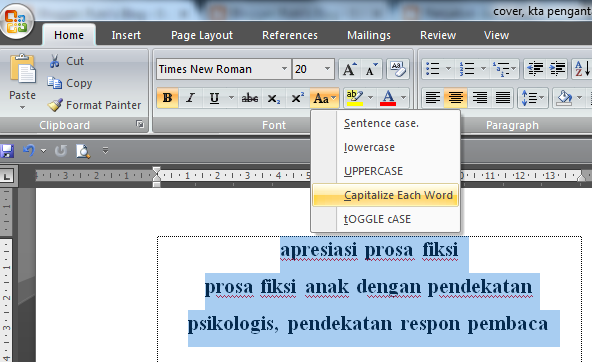
Task: Select the Format Painter brush
Action: pos(55,105)
